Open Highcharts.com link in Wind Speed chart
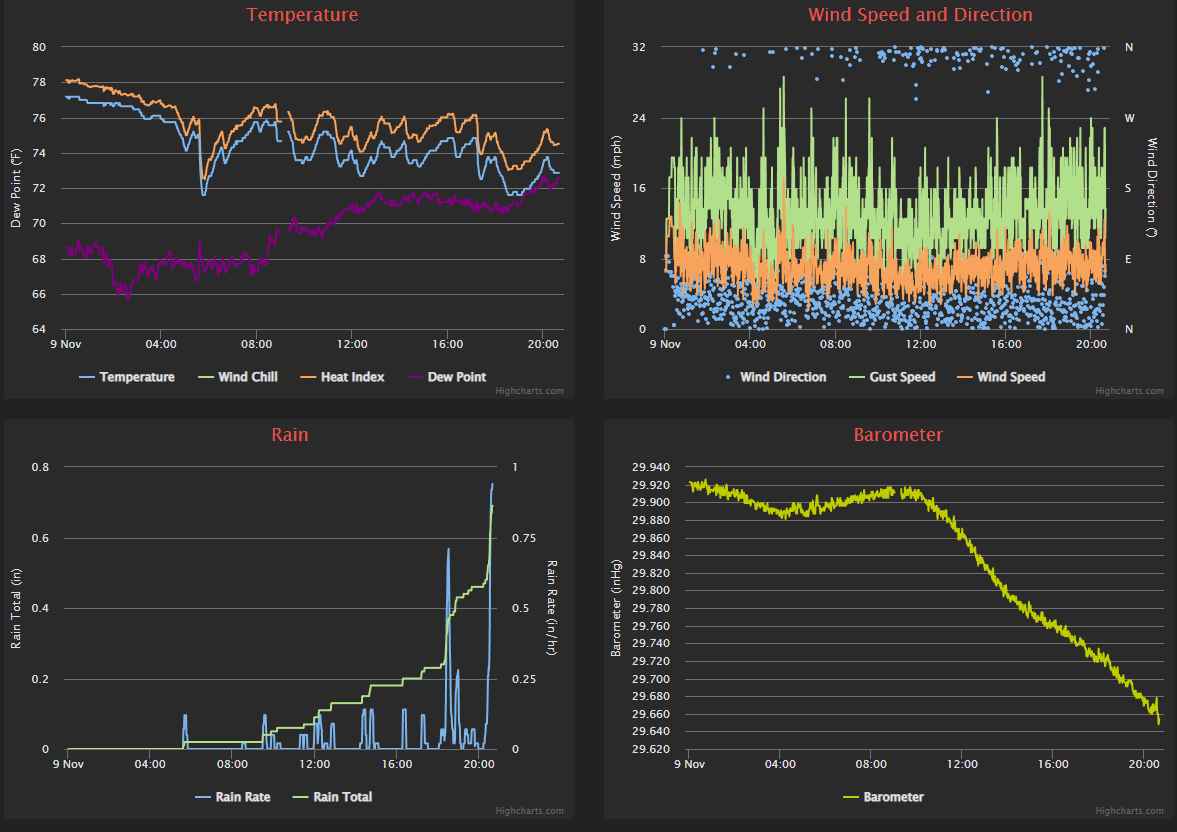 [1129, 390]
